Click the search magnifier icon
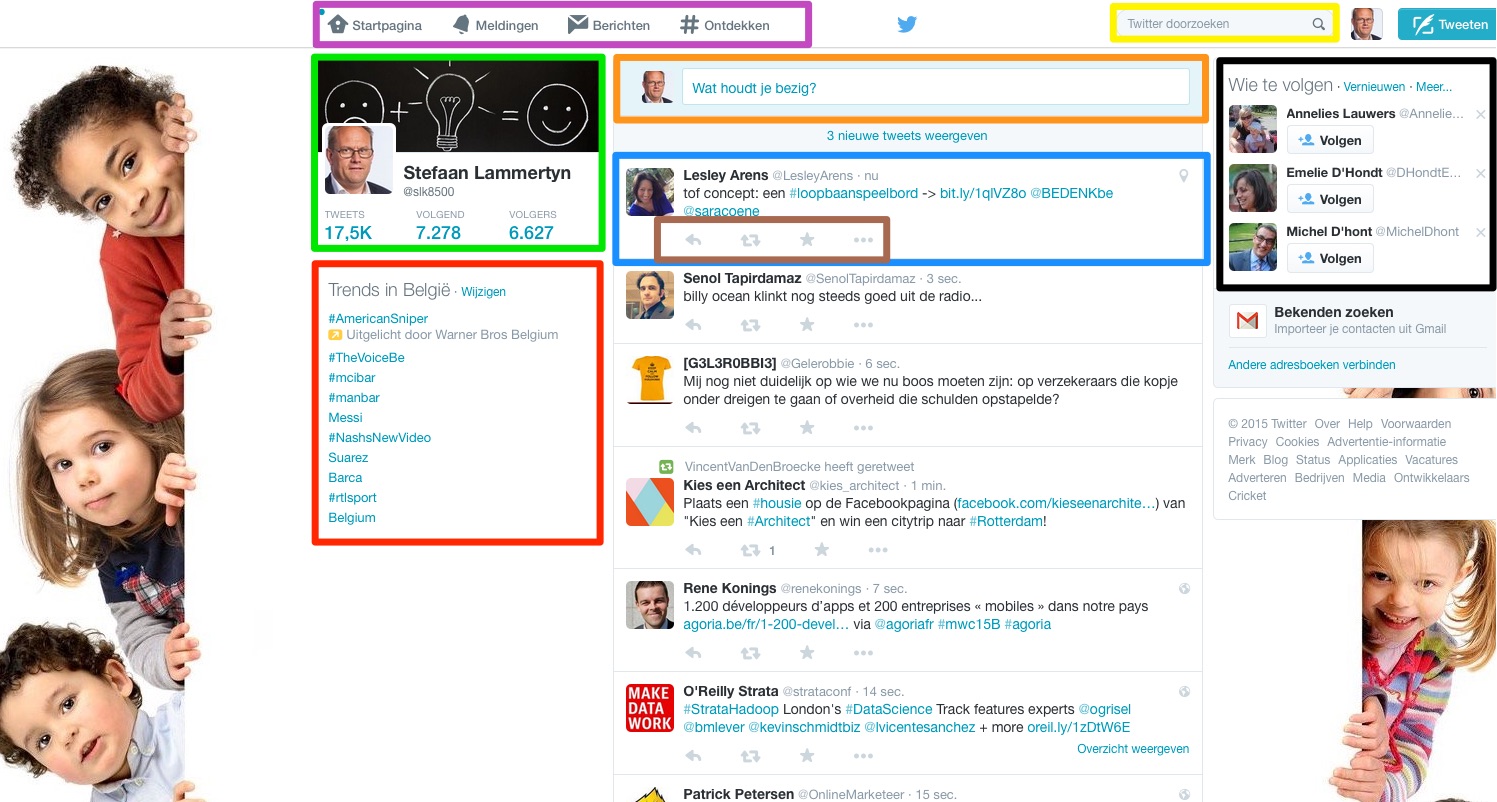 click(1319, 23)
